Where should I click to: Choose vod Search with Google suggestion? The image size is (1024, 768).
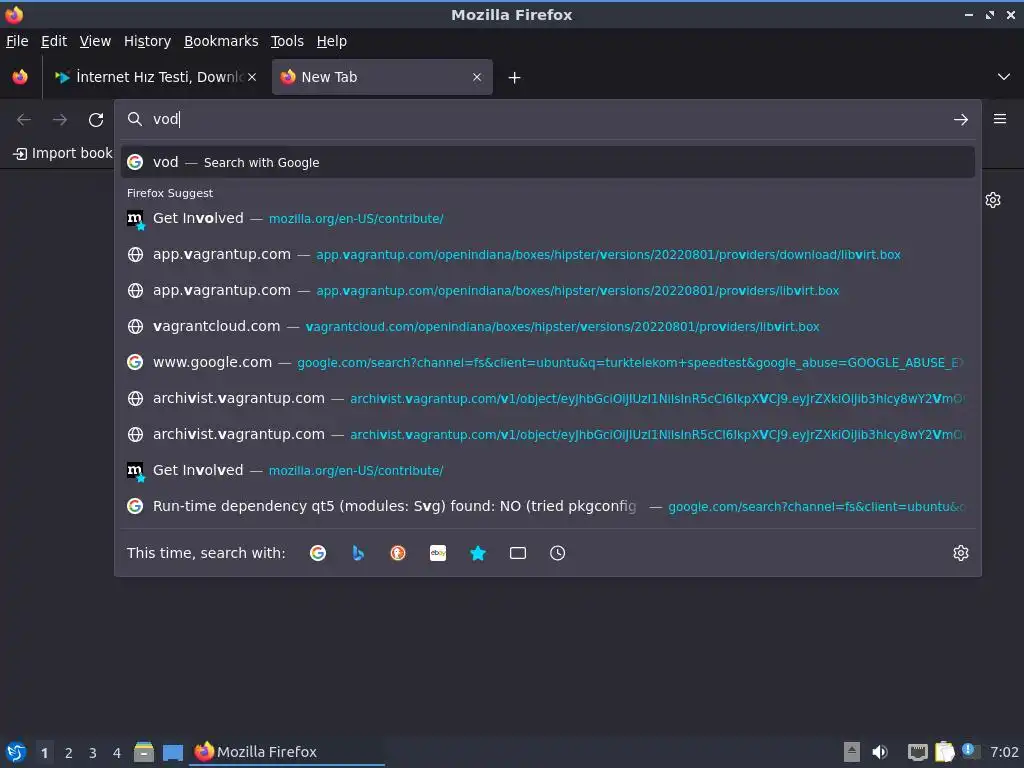pos(547,163)
